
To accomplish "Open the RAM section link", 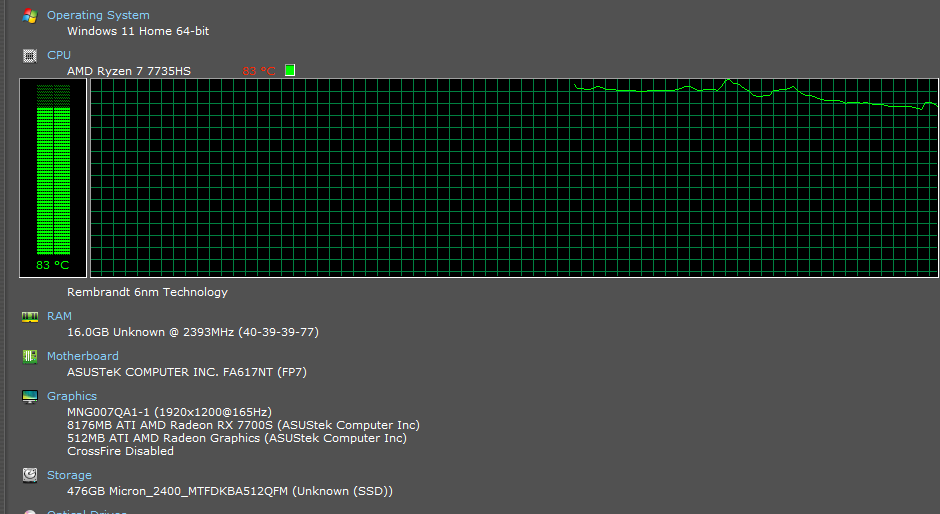I will [x=59, y=316].
